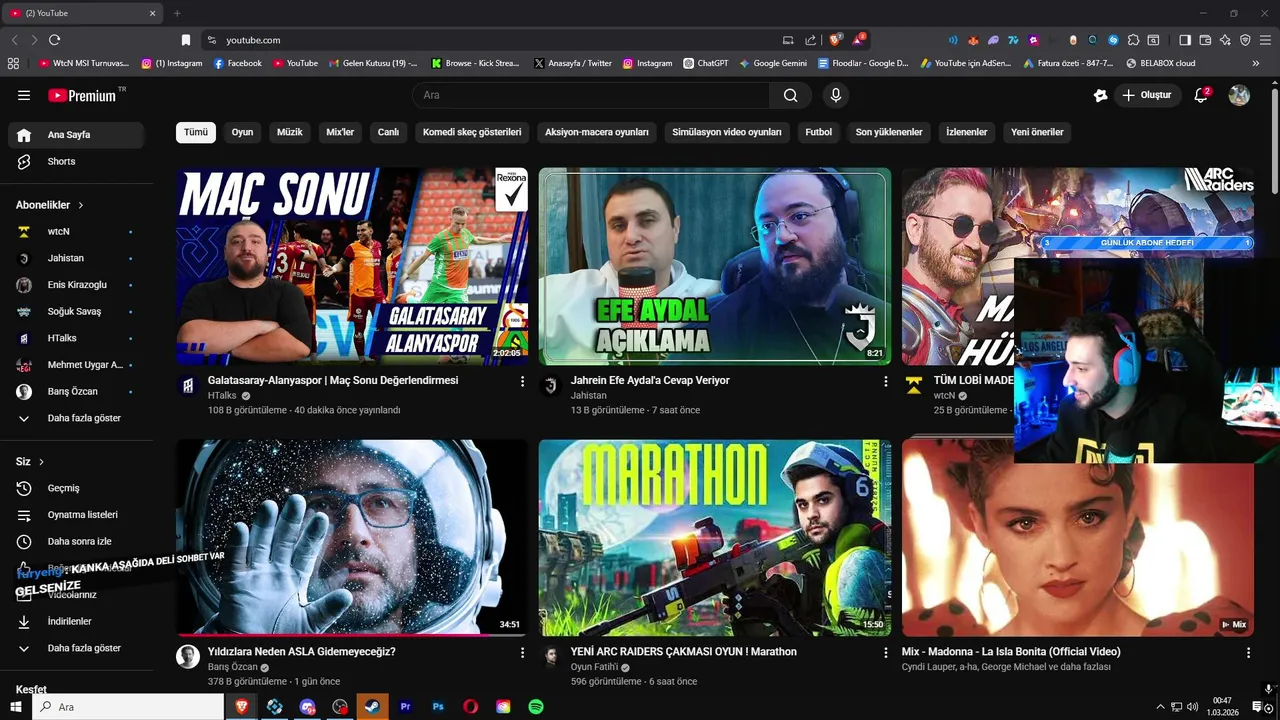Select the Oyun filter chip
The width and height of the screenshot is (1280, 720).
pos(243,132)
